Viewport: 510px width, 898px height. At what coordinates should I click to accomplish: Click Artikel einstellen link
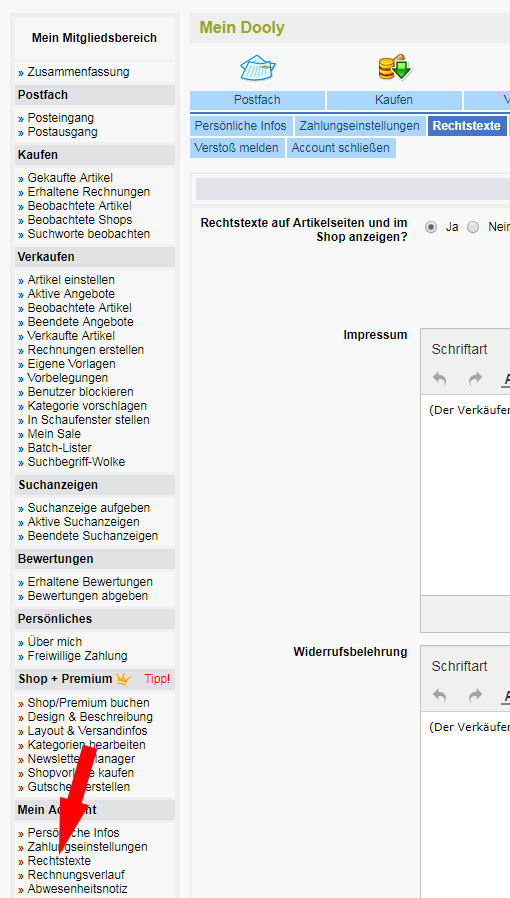(71, 280)
